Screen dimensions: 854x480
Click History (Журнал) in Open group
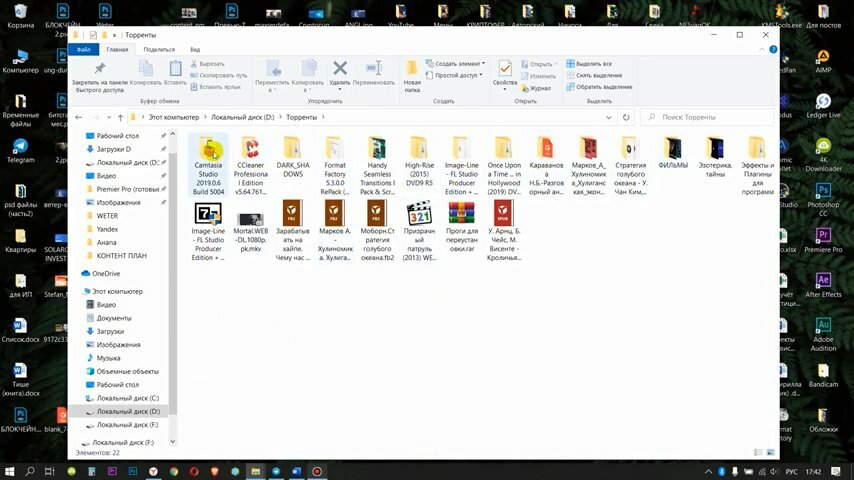click(x=536, y=88)
